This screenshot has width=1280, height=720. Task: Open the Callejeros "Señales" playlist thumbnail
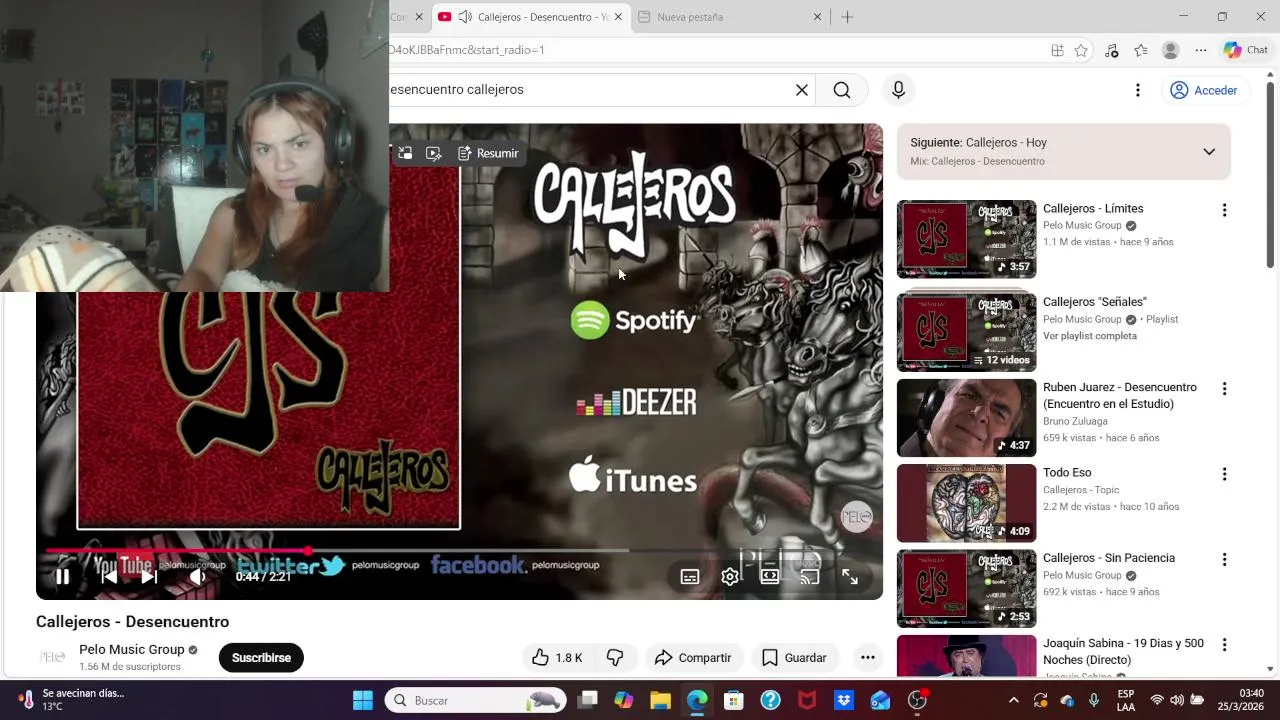tap(966, 331)
